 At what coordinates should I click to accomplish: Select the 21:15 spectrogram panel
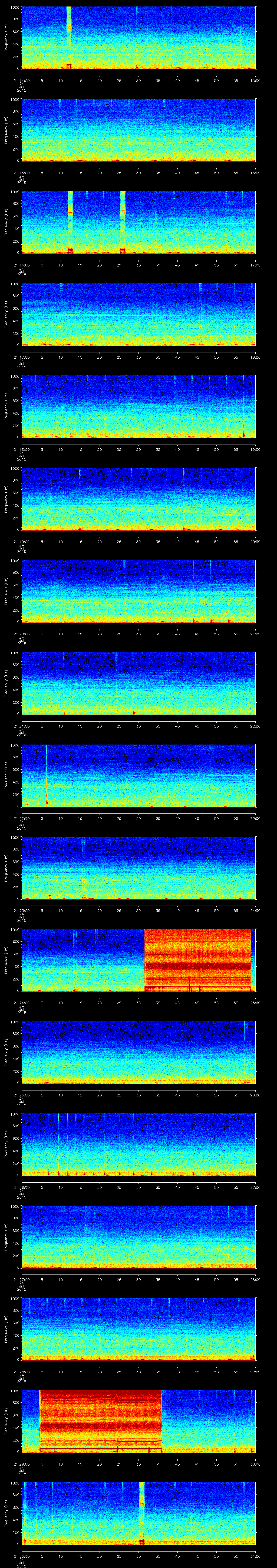pyautogui.click(x=138, y=130)
